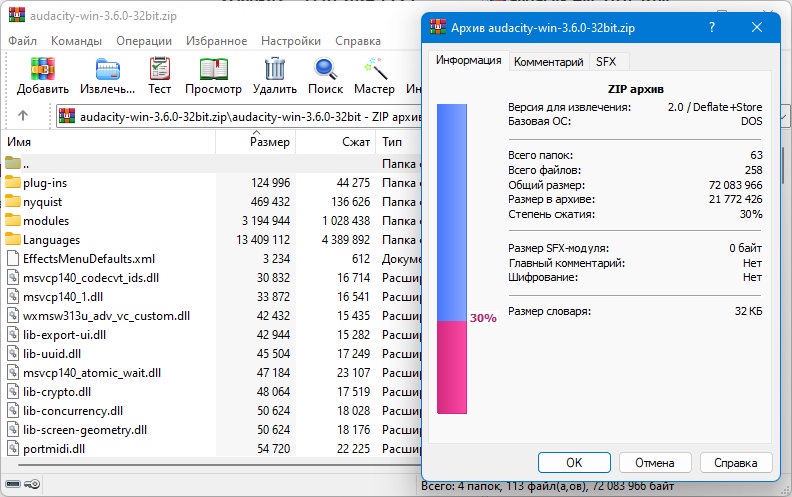The width and height of the screenshot is (792, 497).
Task: Select wxmsw313u_adv_vc_custom.dll row
Action: tap(211, 316)
